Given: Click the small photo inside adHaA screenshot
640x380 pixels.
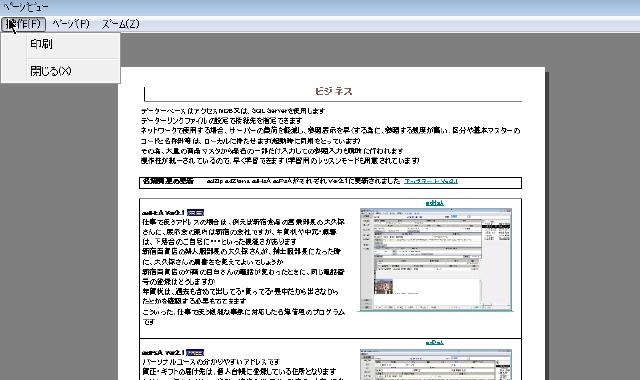Looking at the screenshot, I should (383, 286).
